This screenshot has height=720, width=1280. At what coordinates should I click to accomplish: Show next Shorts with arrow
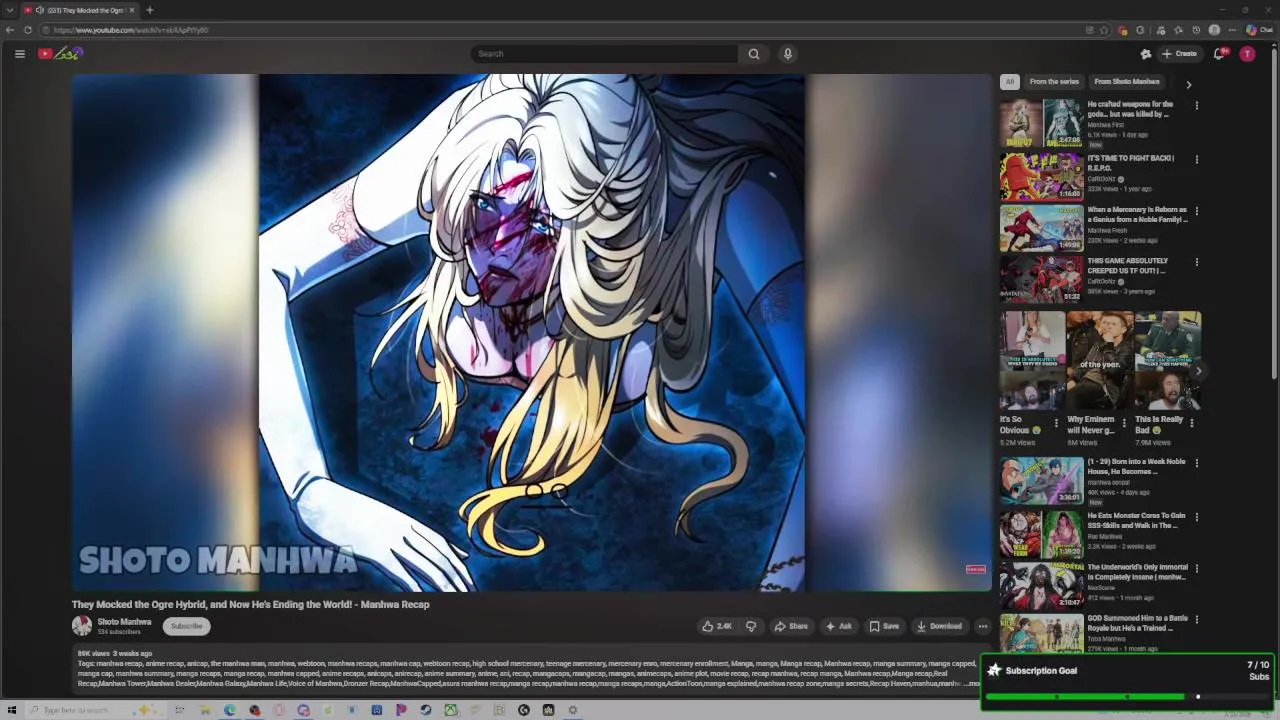pyautogui.click(x=1198, y=371)
